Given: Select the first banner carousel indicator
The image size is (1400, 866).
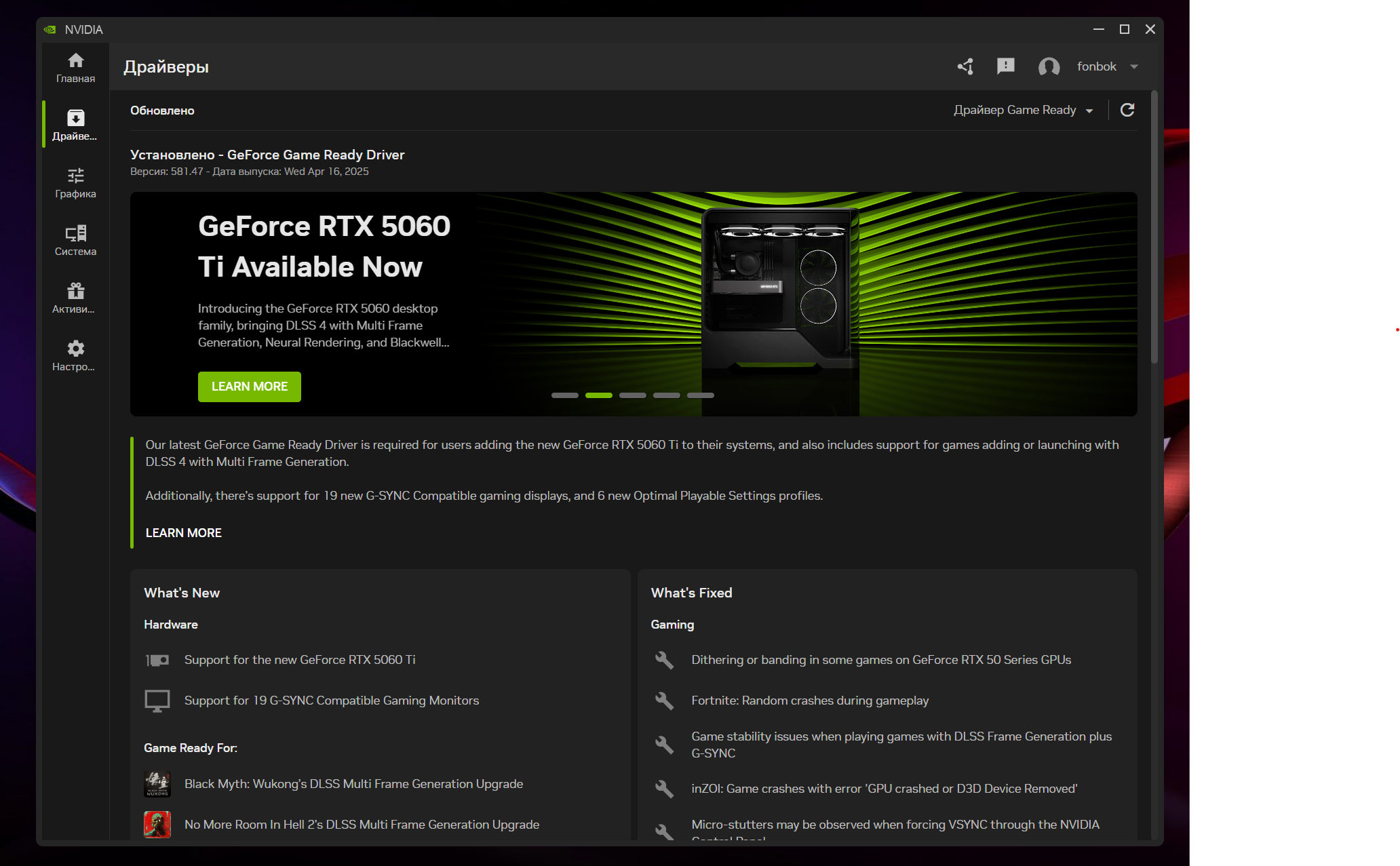Looking at the screenshot, I should click(x=564, y=395).
